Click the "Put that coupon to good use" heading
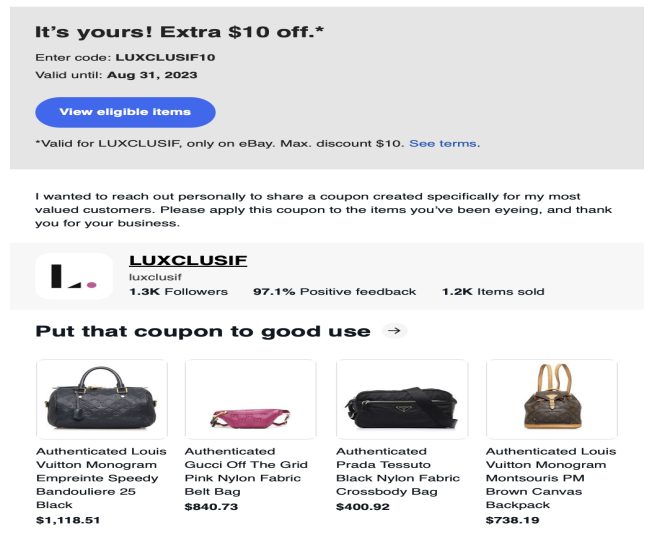This screenshot has height=539, width=657. (203, 331)
